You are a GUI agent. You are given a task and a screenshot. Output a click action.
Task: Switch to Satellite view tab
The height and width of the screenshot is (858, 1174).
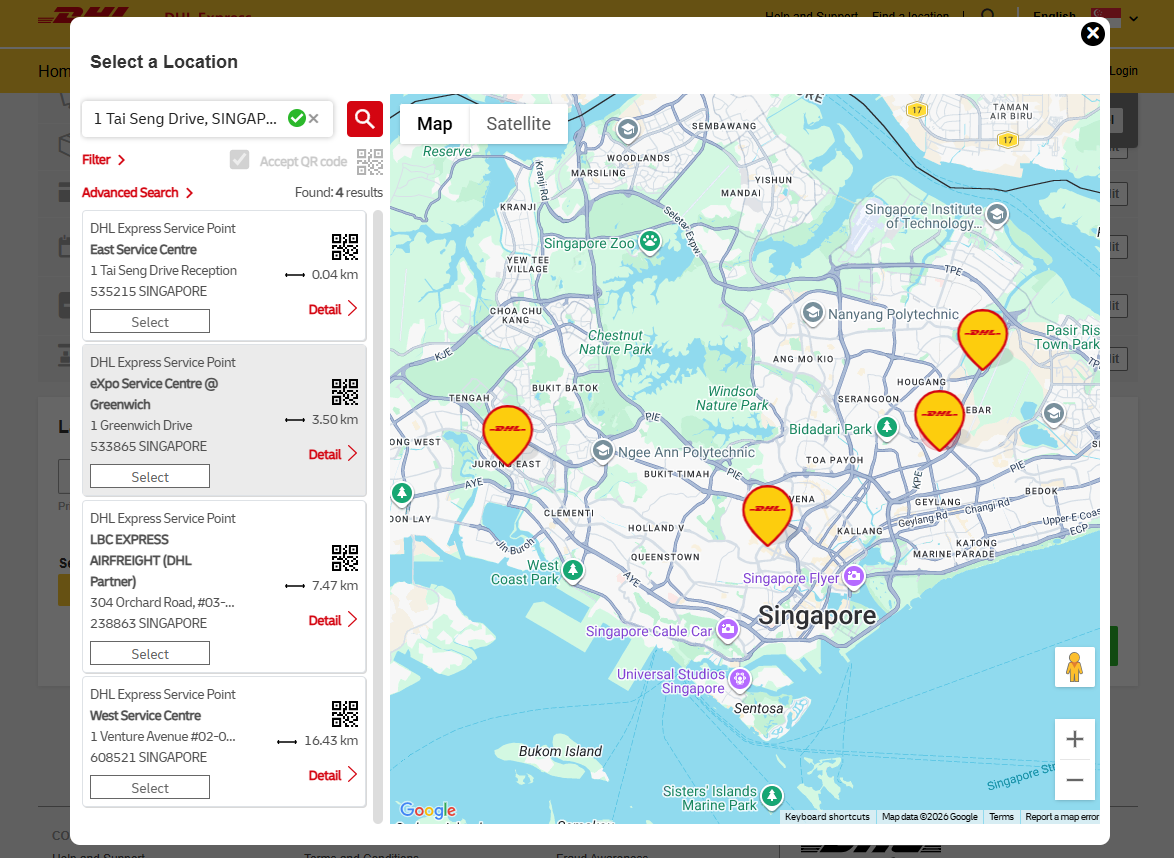(518, 124)
